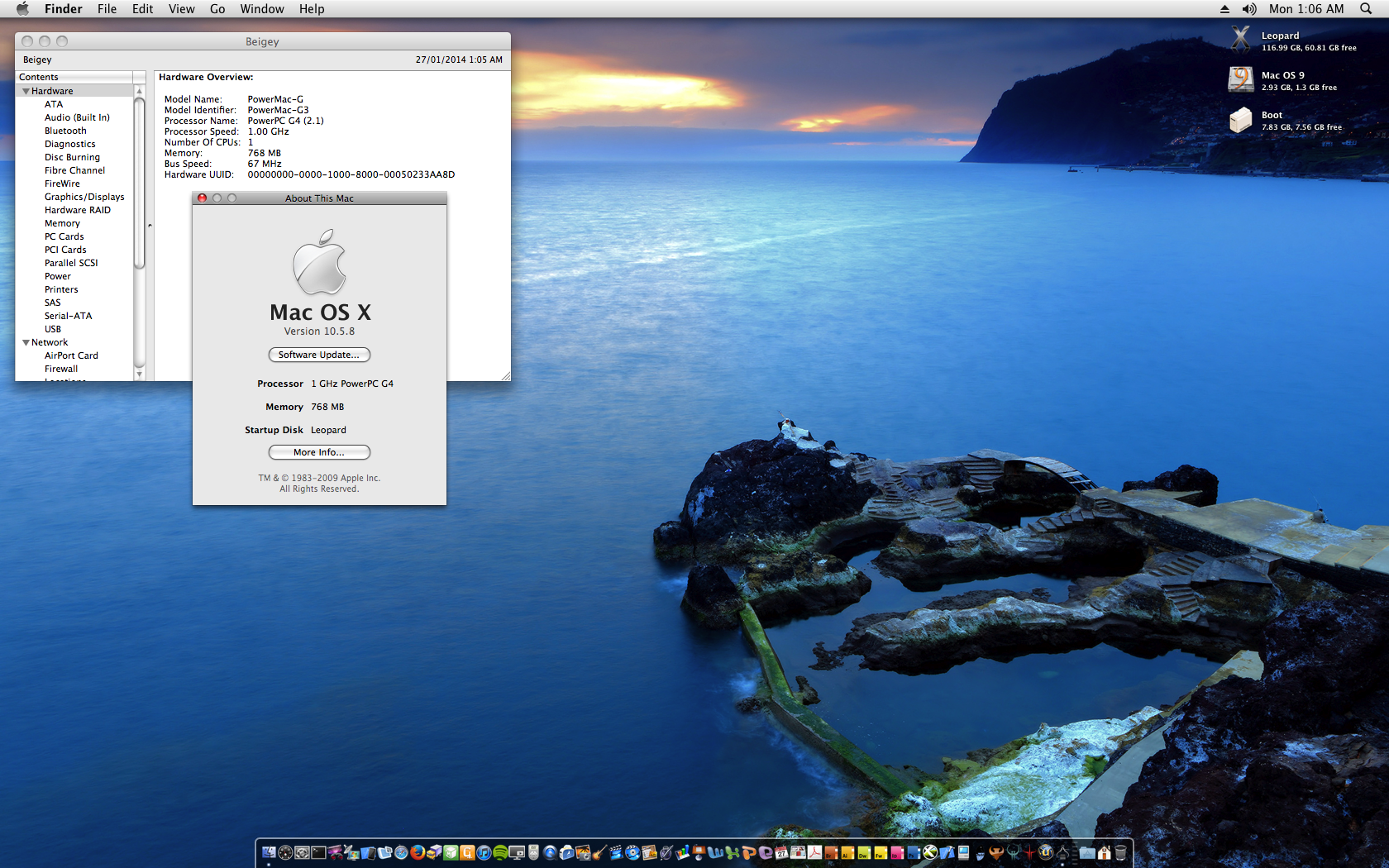Open the Edit menu
The height and width of the screenshot is (868, 1389).
coord(142,9)
